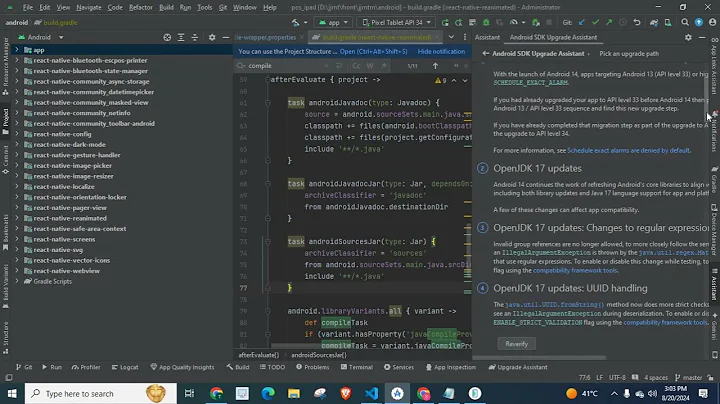Click Apply Changes and Restart Activity icon

click(x=458, y=22)
